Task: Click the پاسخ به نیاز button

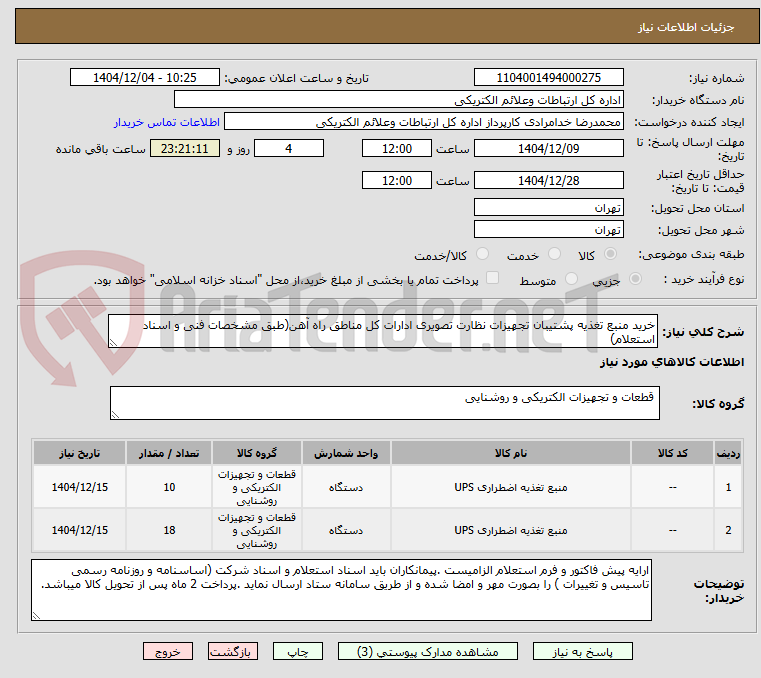Action: 582,651
